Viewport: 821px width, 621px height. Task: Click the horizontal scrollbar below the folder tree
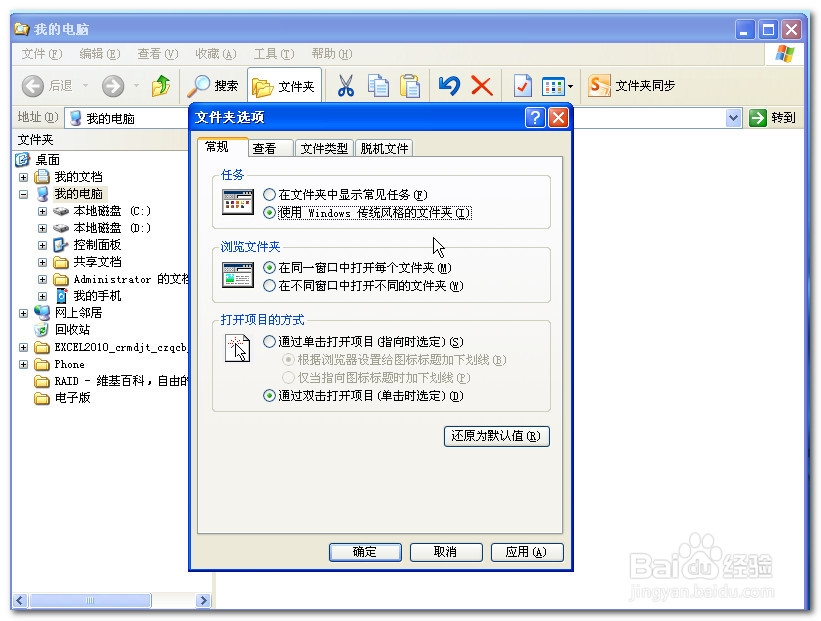tap(90, 600)
